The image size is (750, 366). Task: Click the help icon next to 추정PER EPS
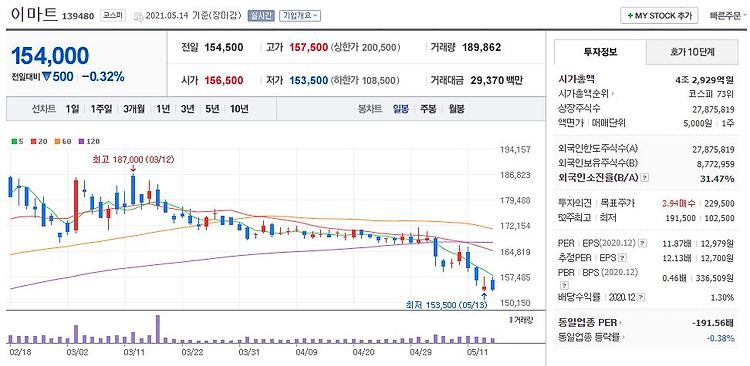(x=621, y=258)
